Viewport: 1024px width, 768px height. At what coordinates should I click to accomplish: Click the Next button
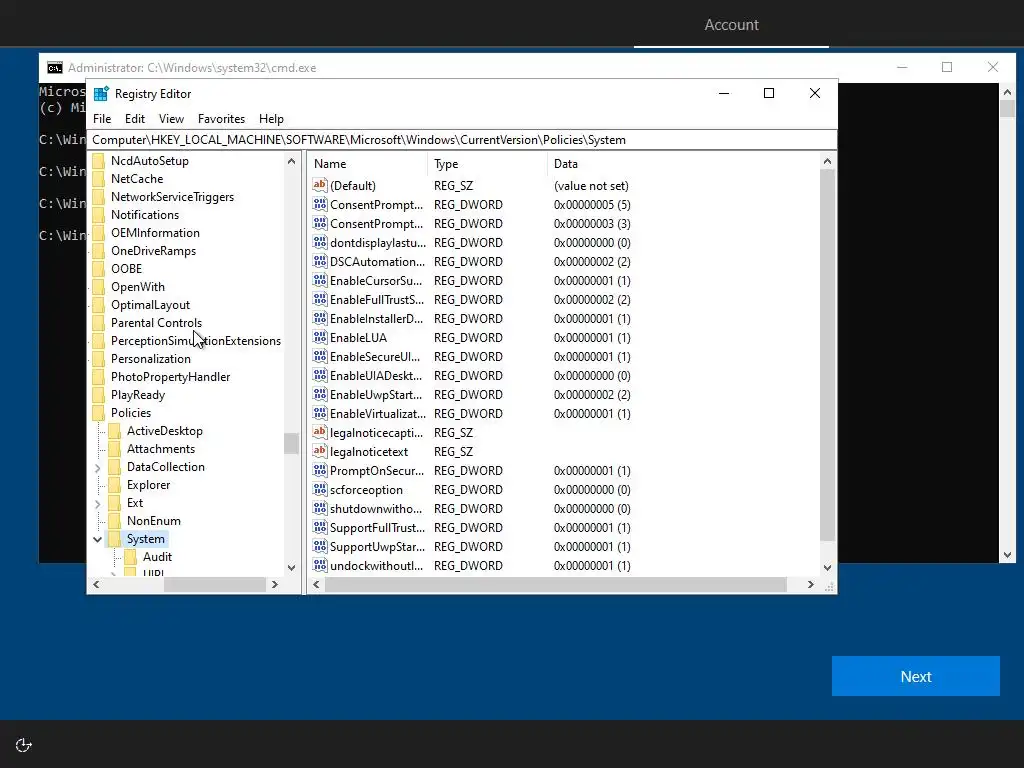pyautogui.click(x=916, y=676)
